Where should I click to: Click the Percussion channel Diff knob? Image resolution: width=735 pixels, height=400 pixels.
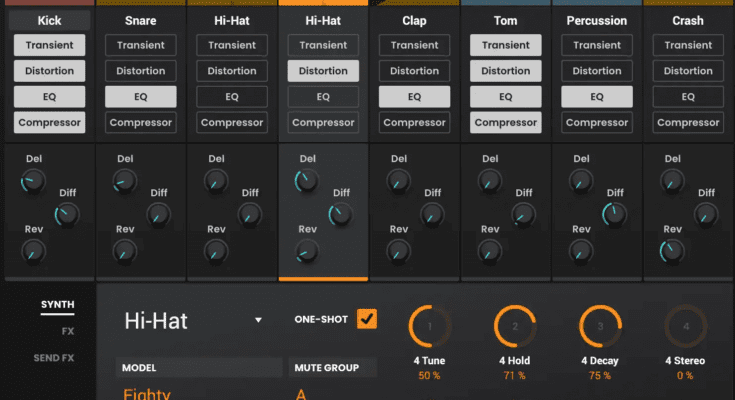pos(615,214)
